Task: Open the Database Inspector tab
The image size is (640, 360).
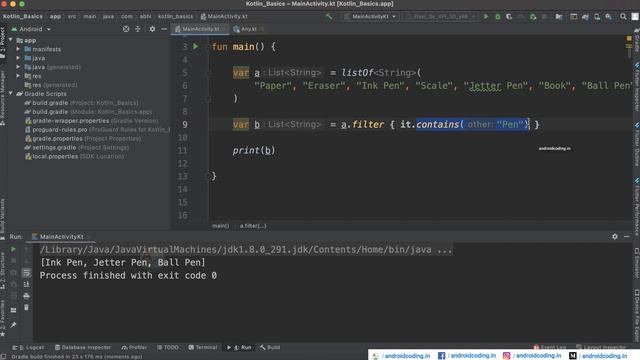Action: pos(83,347)
